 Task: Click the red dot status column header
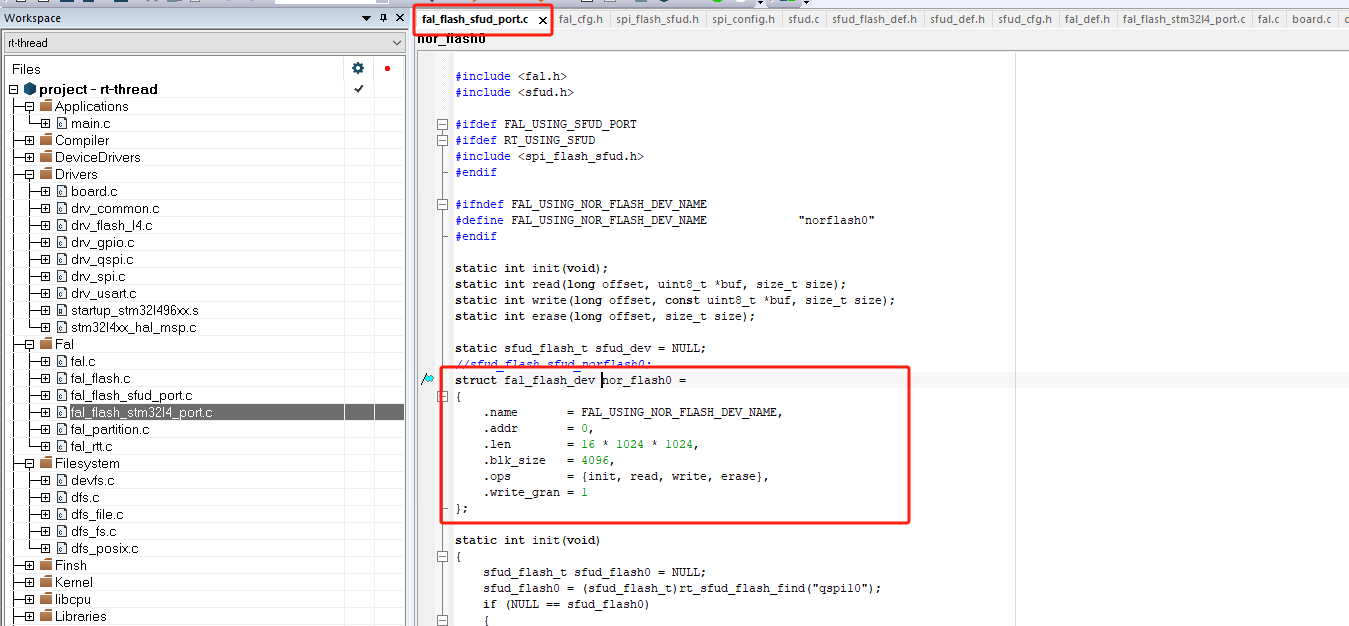click(x=387, y=68)
